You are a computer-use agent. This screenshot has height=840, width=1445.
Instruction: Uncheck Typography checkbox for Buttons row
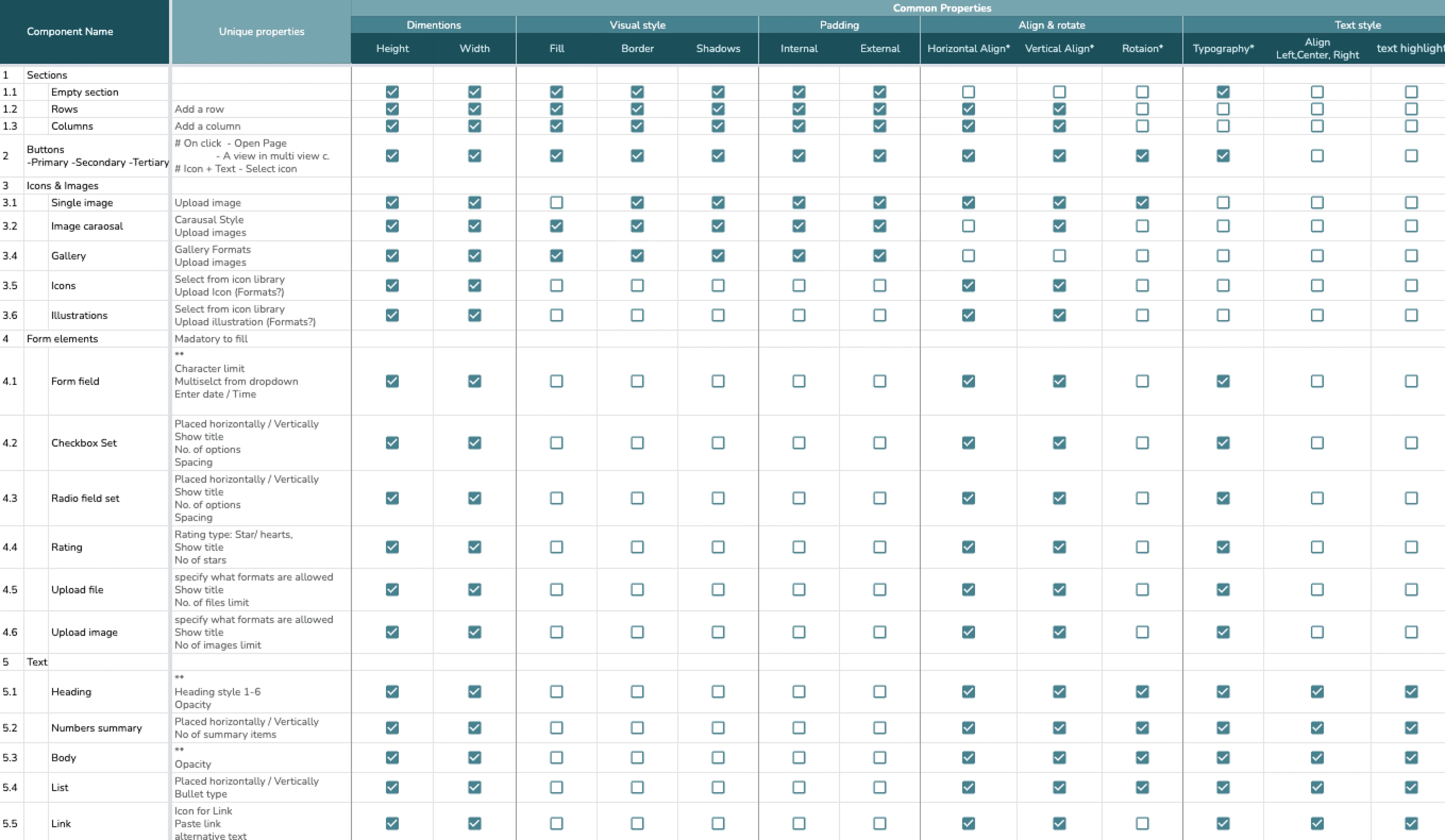pyautogui.click(x=1223, y=155)
